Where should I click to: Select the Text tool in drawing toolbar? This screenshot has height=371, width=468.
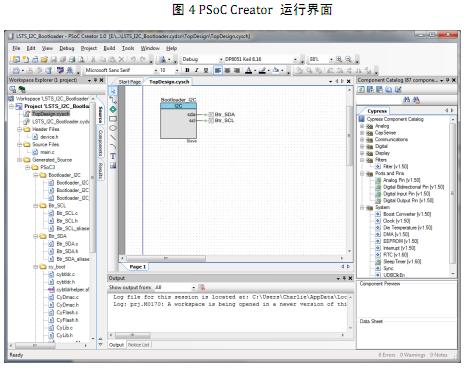click(x=113, y=156)
